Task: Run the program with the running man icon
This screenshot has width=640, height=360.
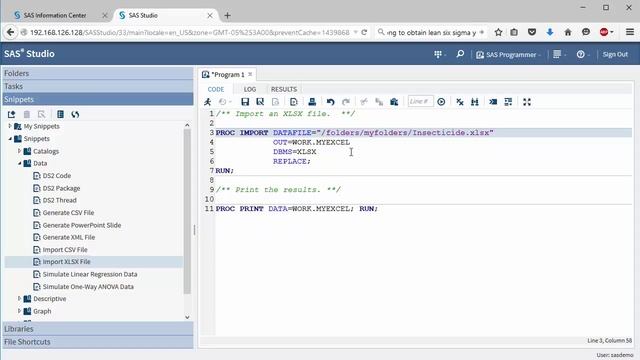Action: (x=208, y=102)
